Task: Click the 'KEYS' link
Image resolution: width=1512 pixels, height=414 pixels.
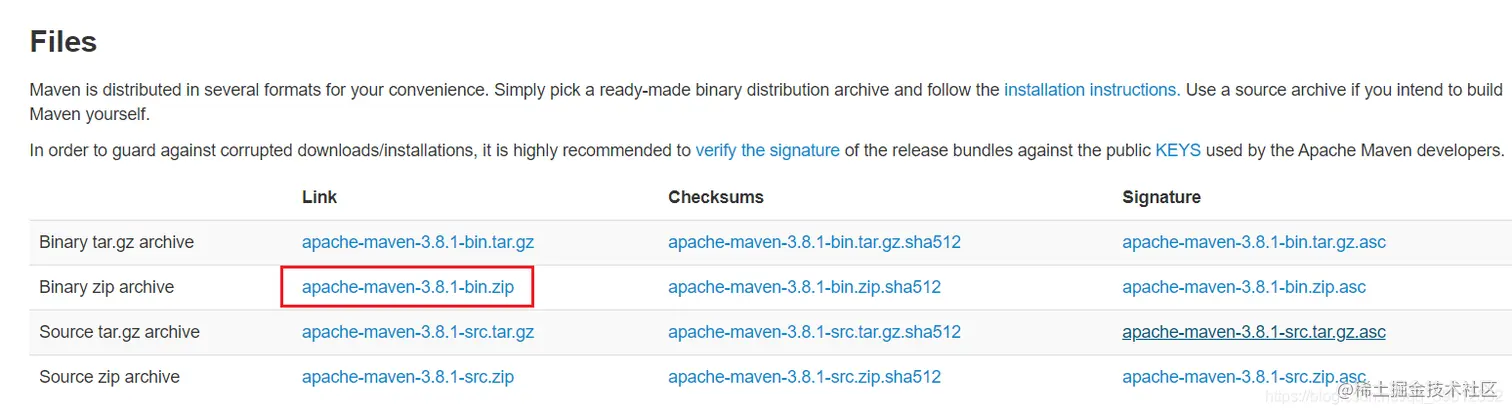Action: 1177,151
